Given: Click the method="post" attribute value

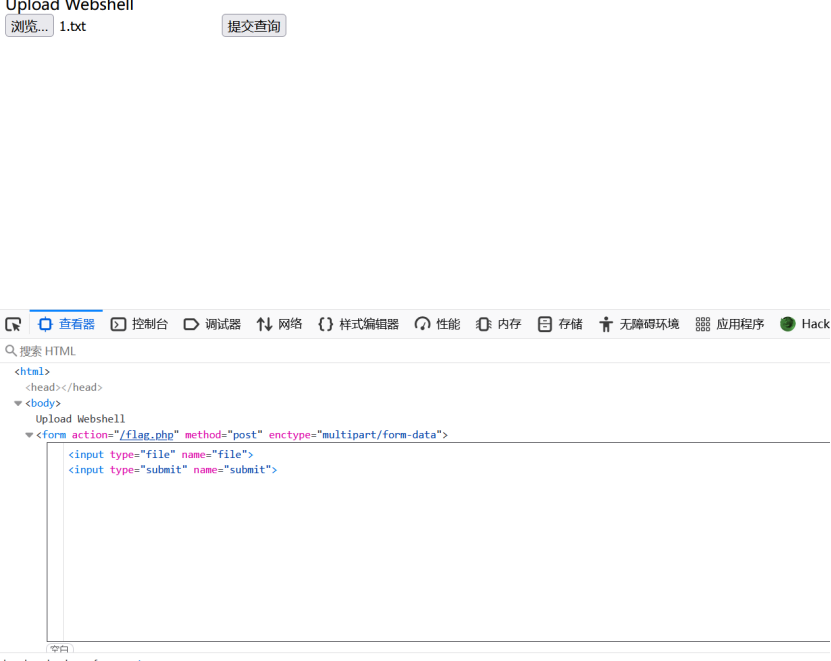Looking at the screenshot, I should (x=224, y=435).
